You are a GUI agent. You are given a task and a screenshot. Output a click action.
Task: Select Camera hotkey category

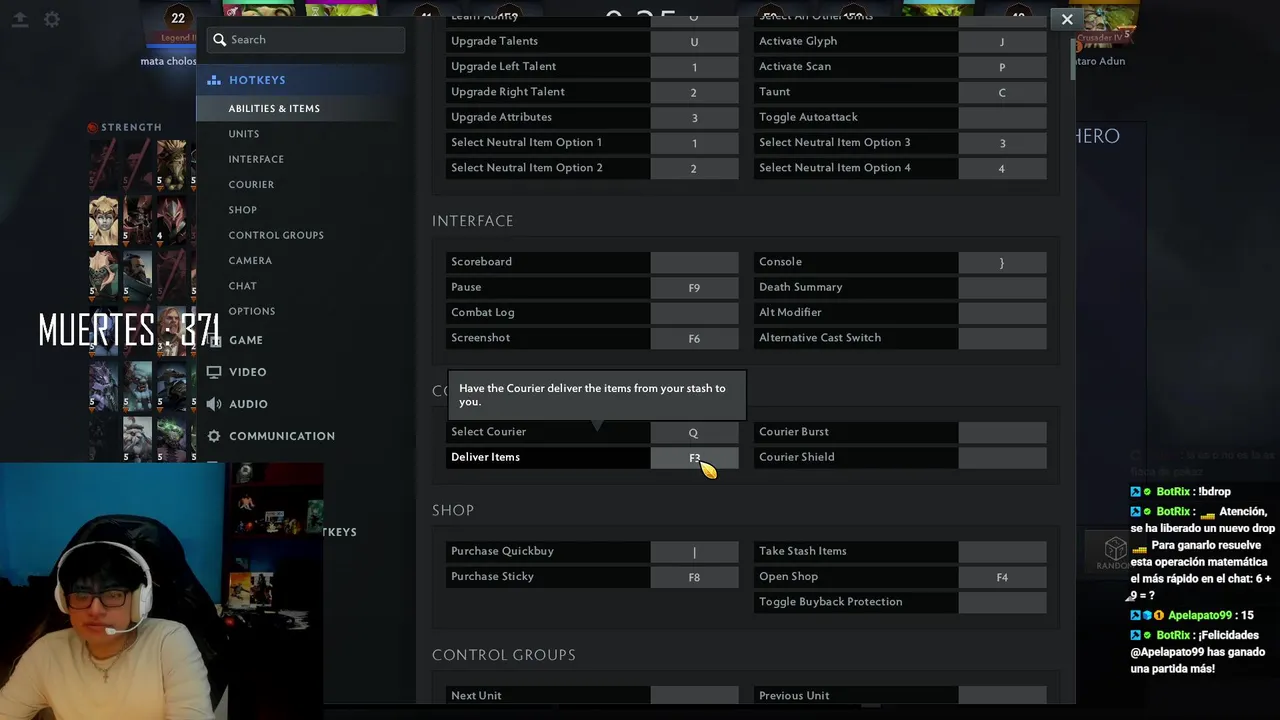point(250,260)
